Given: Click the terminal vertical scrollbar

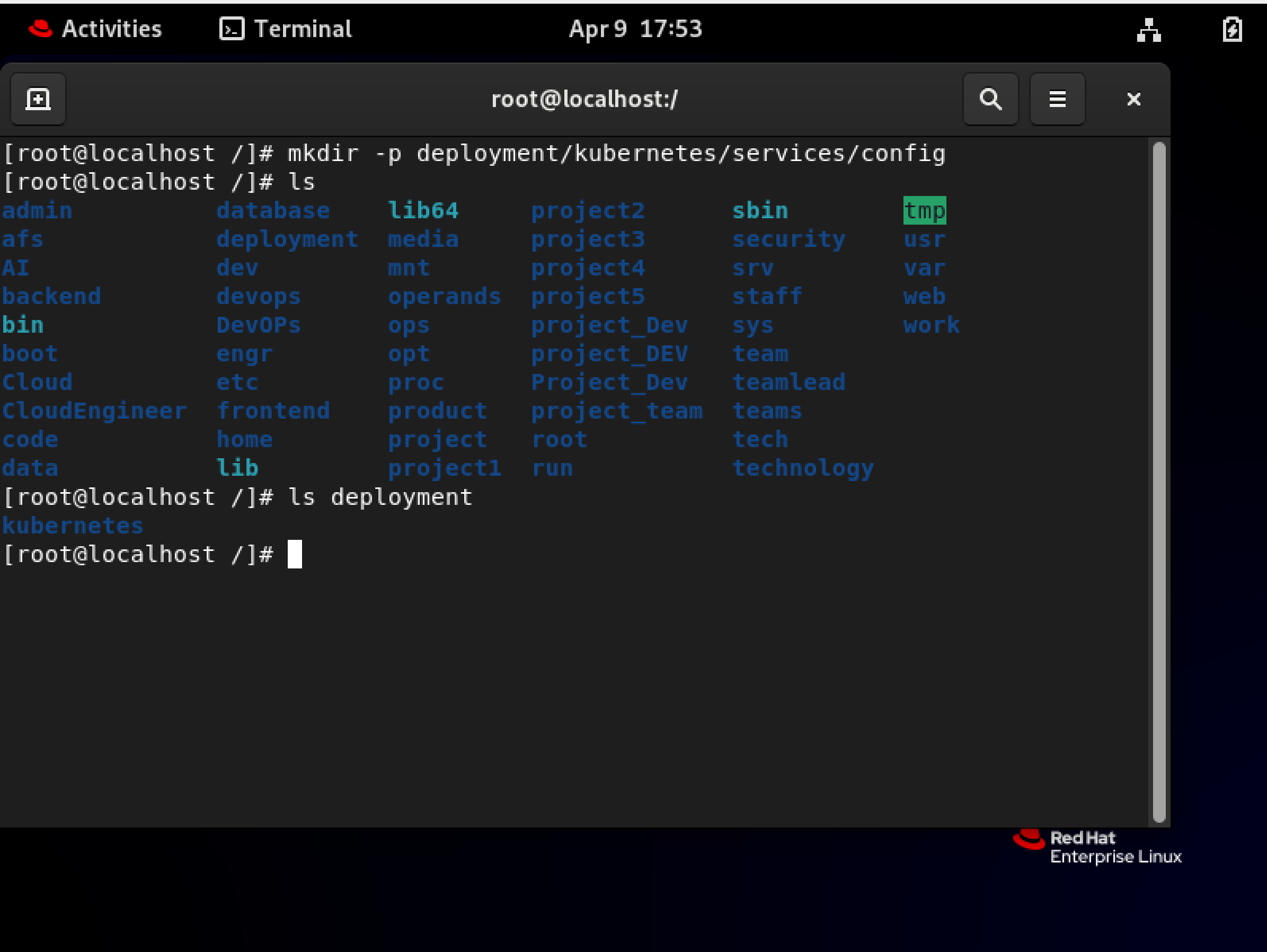Looking at the screenshot, I should pyautogui.click(x=1159, y=482).
